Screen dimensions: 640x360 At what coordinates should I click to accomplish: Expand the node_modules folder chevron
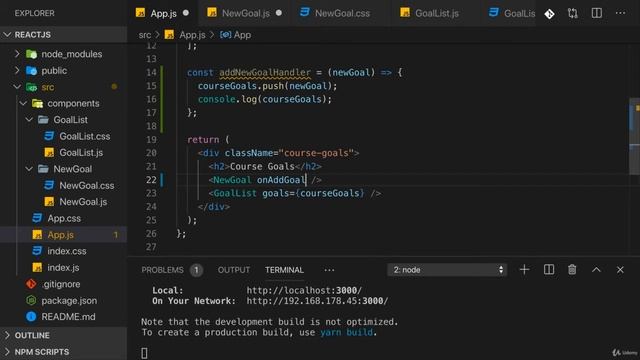coord(17,54)
